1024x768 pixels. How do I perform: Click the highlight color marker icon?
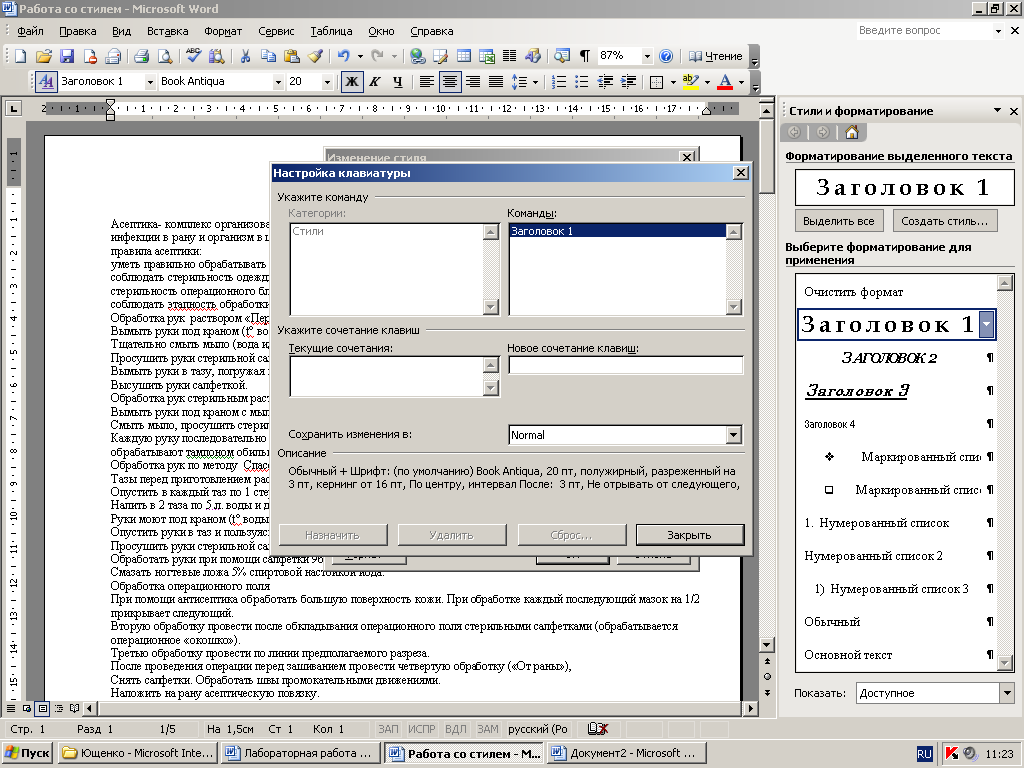point(690,82)
